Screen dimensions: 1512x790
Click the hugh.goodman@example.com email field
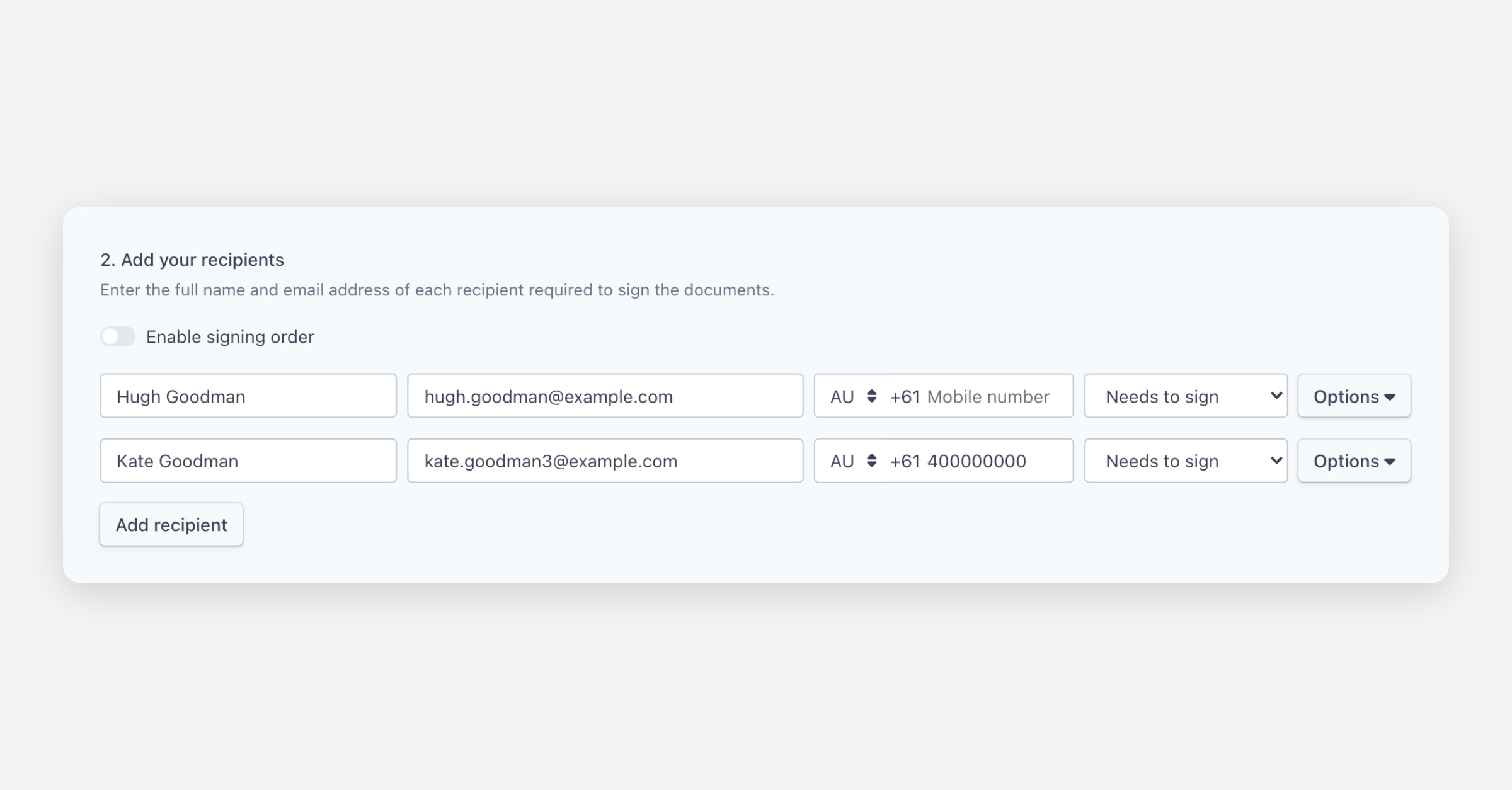(x=605, y=396)
